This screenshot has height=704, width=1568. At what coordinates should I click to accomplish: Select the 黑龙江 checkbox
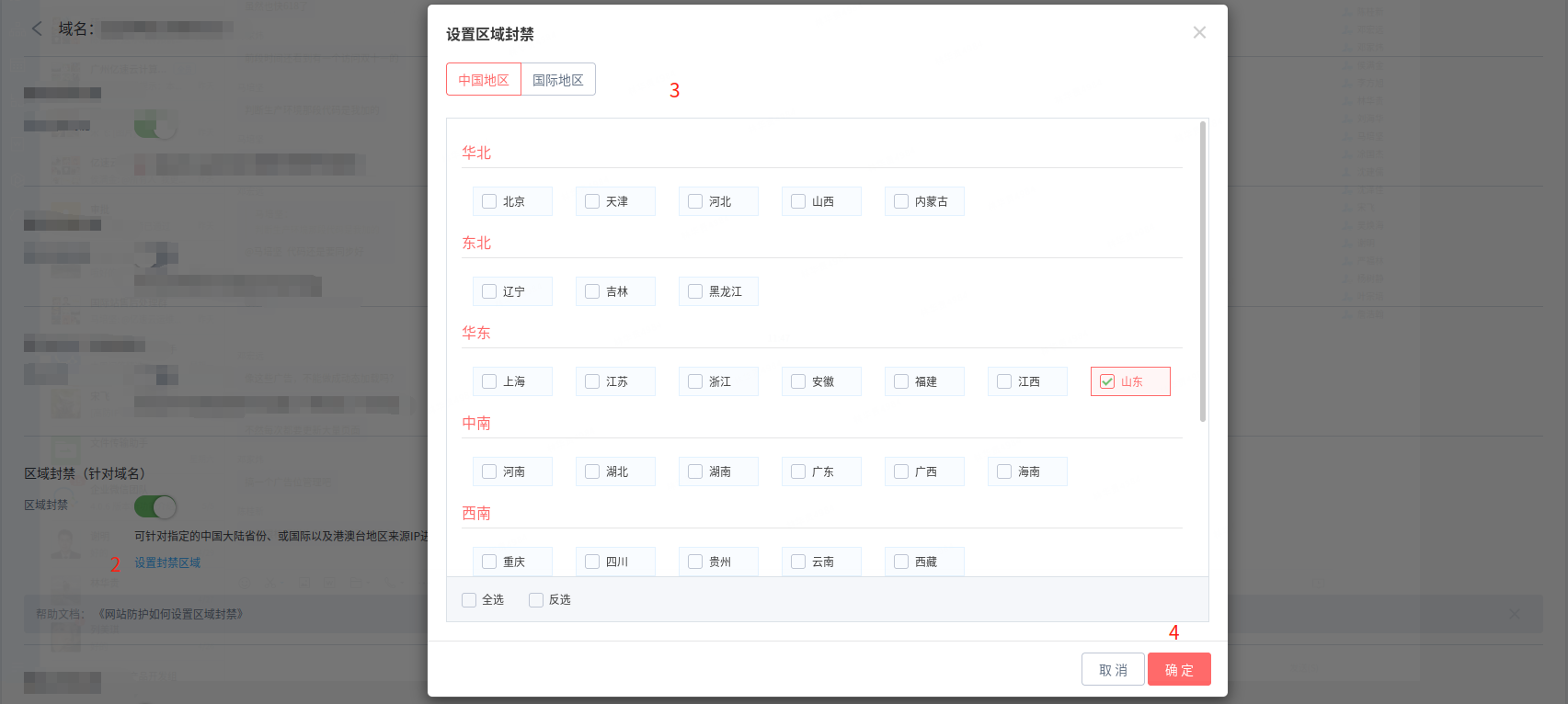[x=695, y=291]
